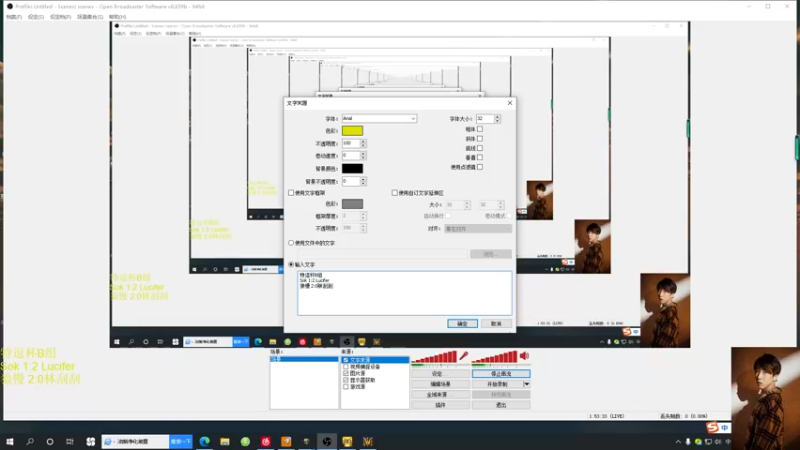This screenshot has height=450, width=800.
Task: Toggle the 斜体 italic checkbox
Action: pos(480,138)
